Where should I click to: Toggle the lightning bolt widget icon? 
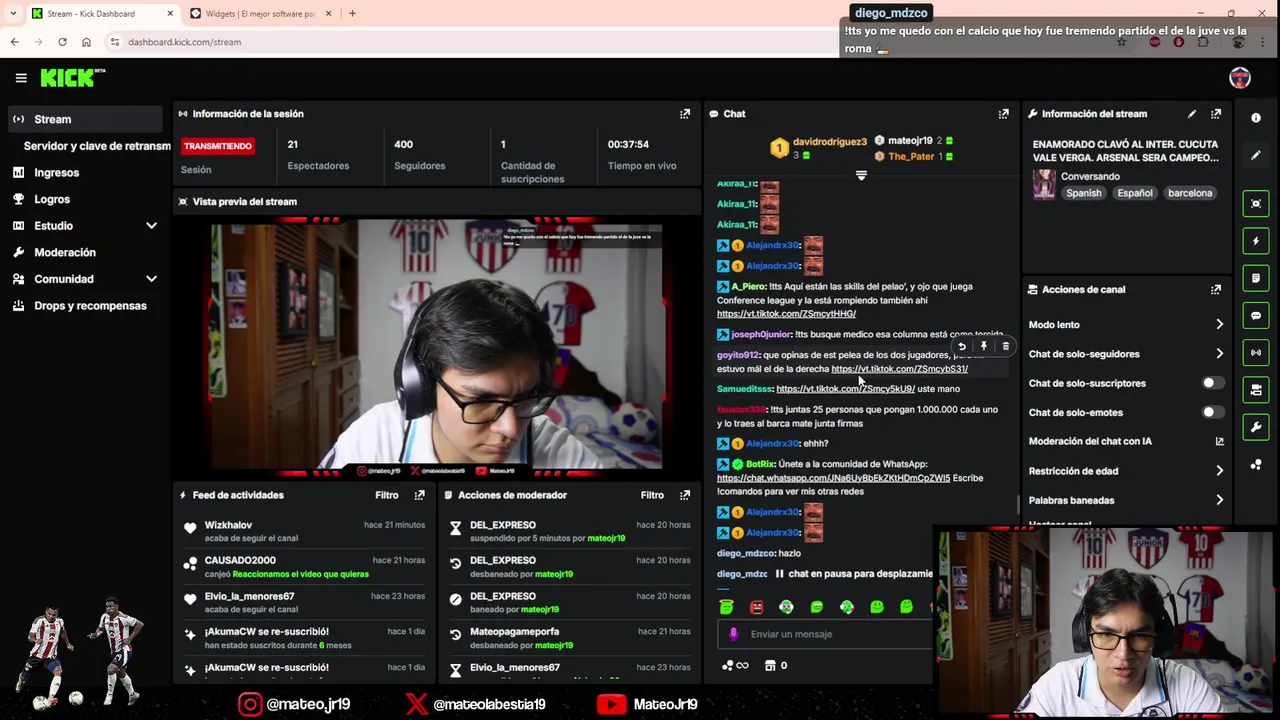tap(1256, 241)
